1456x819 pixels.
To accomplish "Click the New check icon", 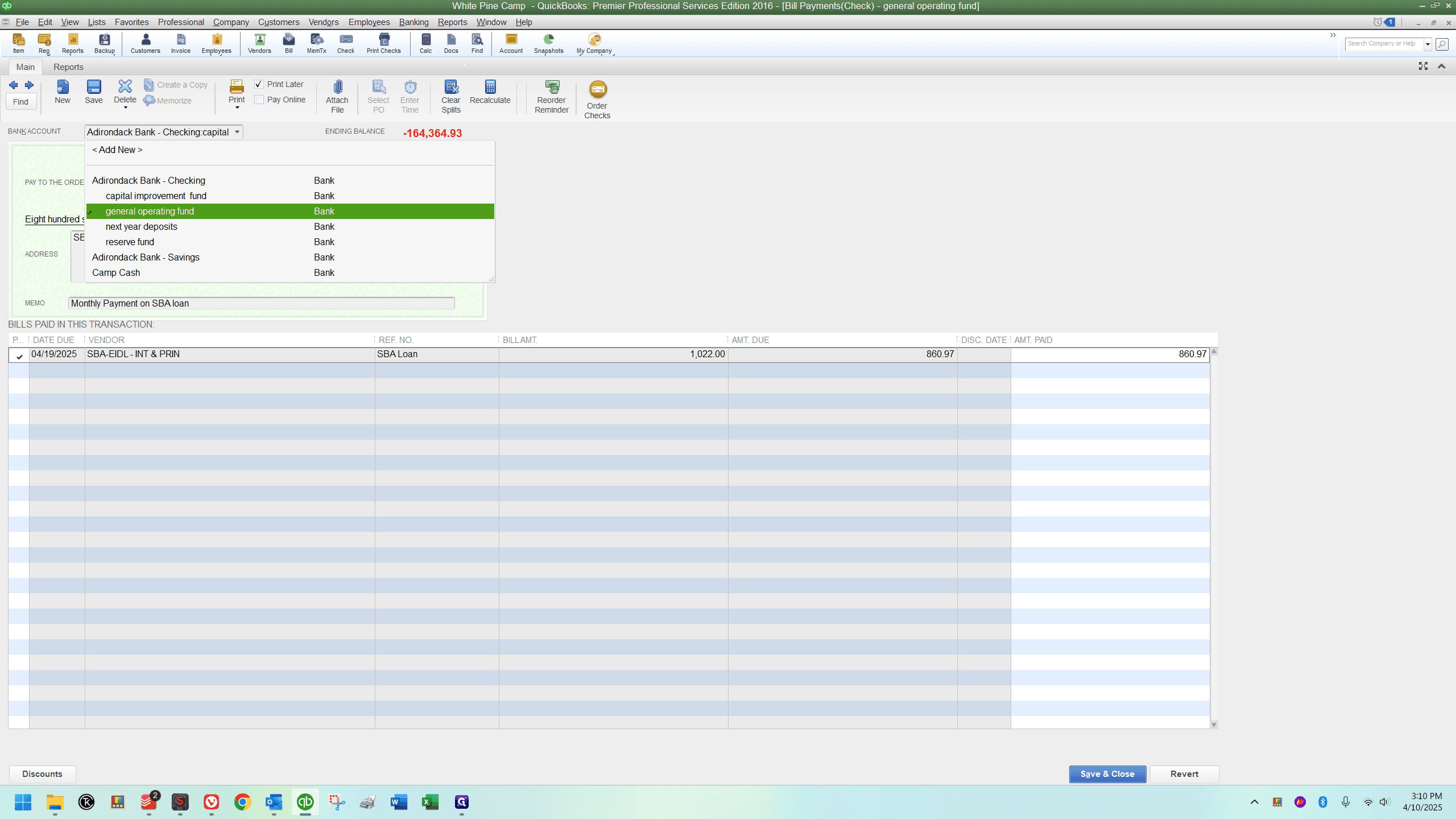I will [x=63, y=92].
